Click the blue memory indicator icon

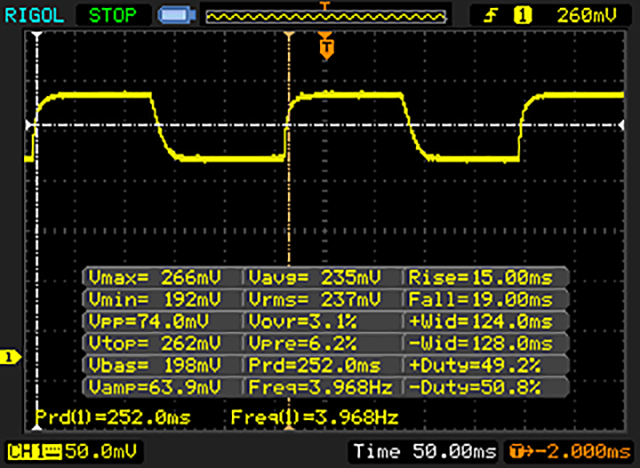tap(176, 16)
